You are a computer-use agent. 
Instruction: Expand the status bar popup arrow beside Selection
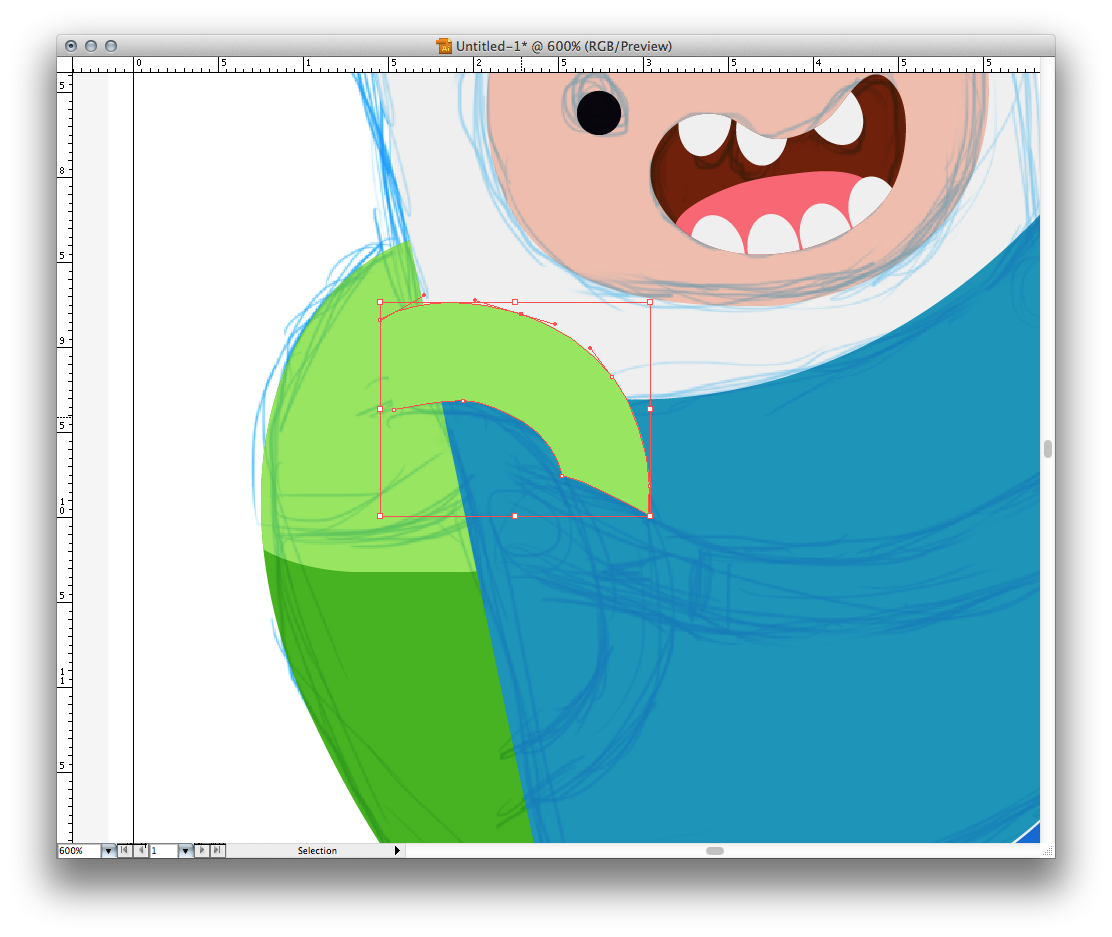397,851
